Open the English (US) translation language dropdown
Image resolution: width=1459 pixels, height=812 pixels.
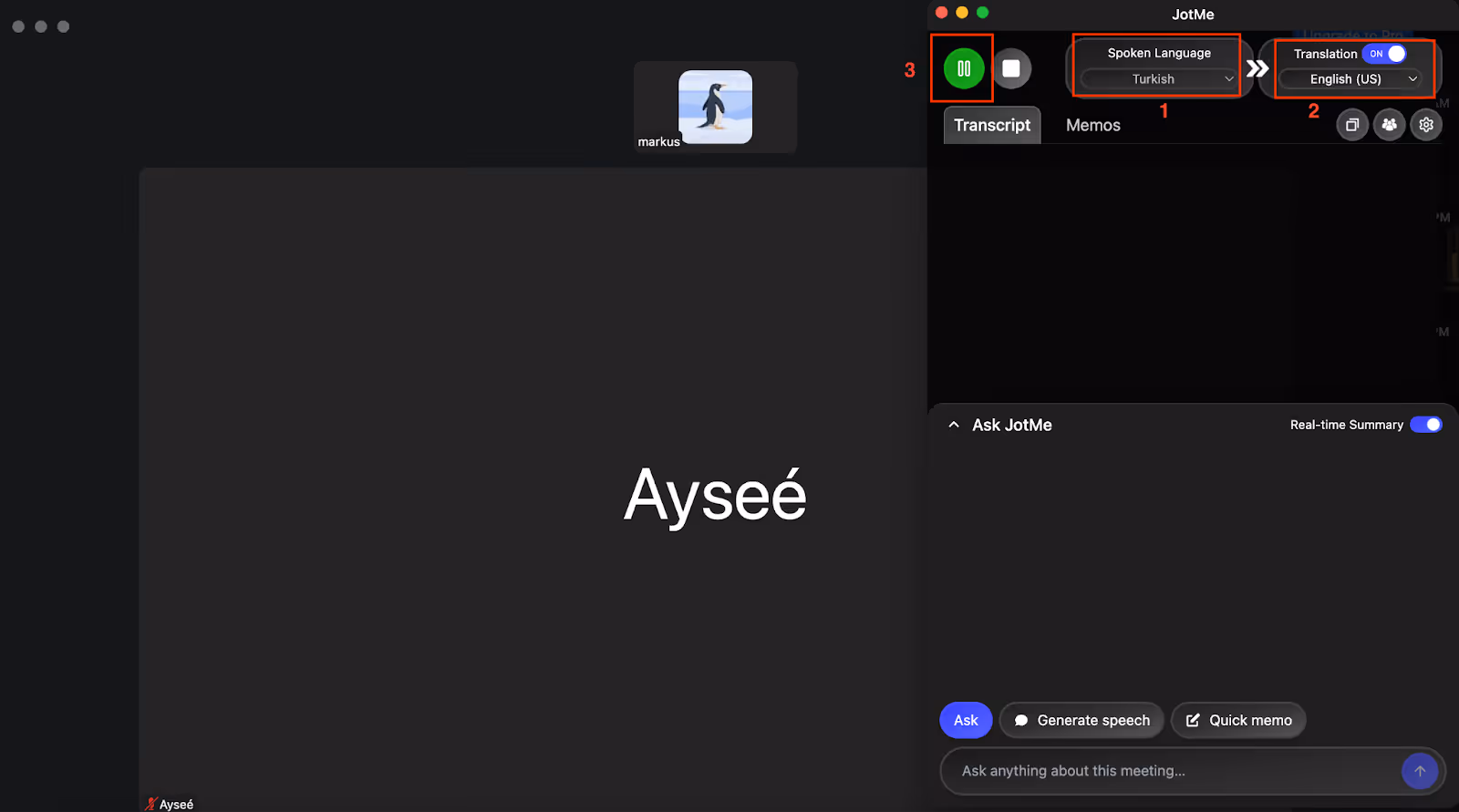pyautogui.click(x=1350, y=79)
